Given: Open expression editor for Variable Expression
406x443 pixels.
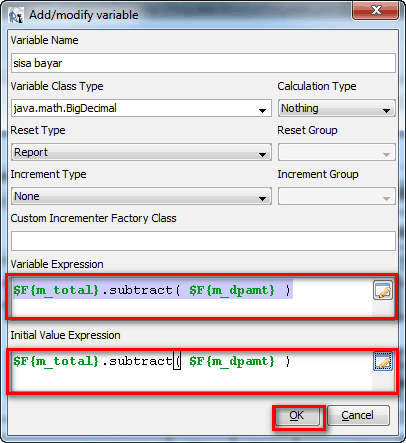Looking at the screenshot, I should tap(383, 290).
